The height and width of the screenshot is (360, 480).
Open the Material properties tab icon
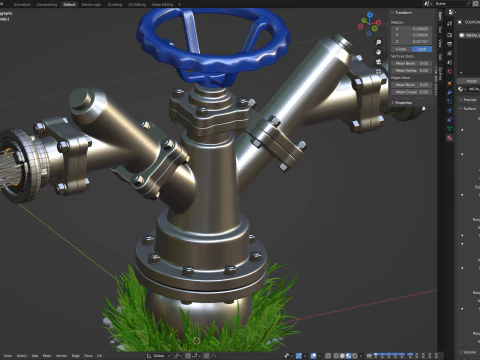(x=450, y=137)
